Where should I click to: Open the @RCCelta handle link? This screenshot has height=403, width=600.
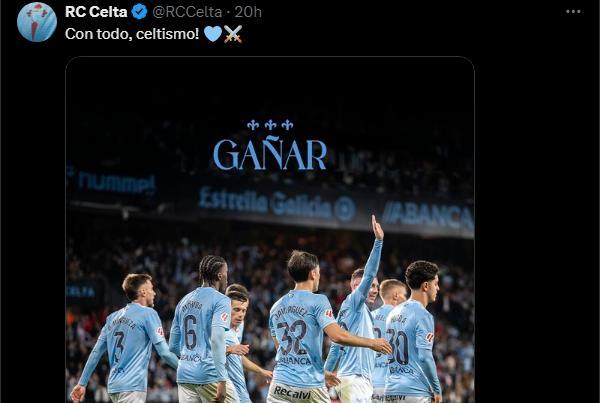tap(187, 12)
